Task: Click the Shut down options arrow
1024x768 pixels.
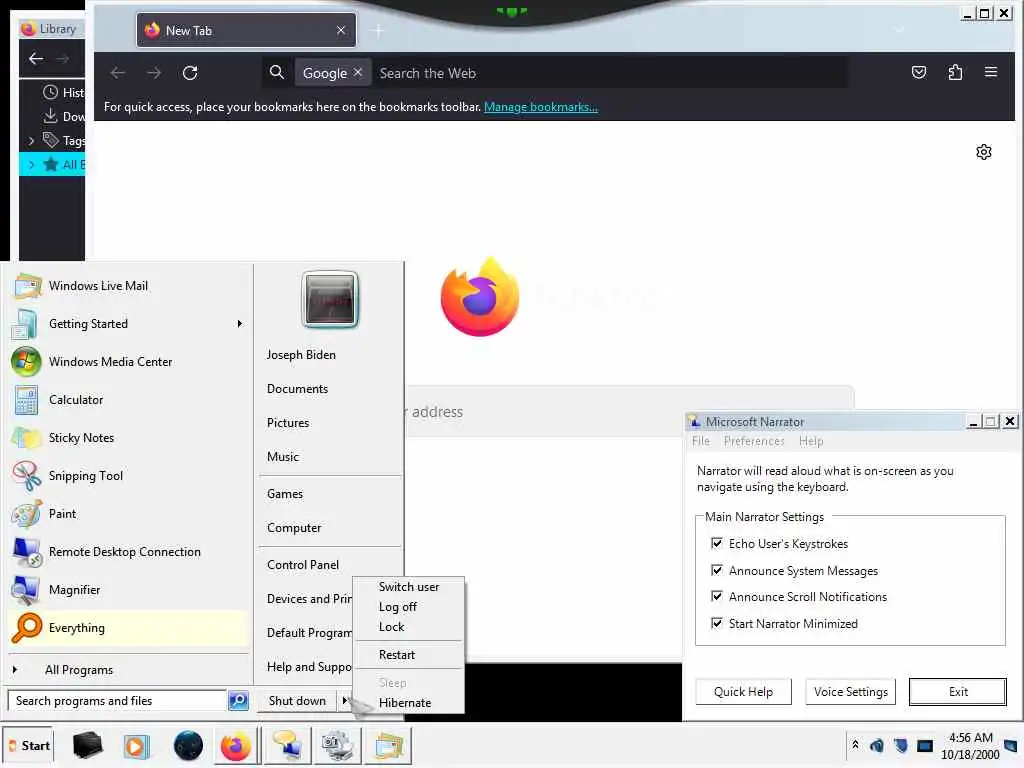Action: (344, 701)
